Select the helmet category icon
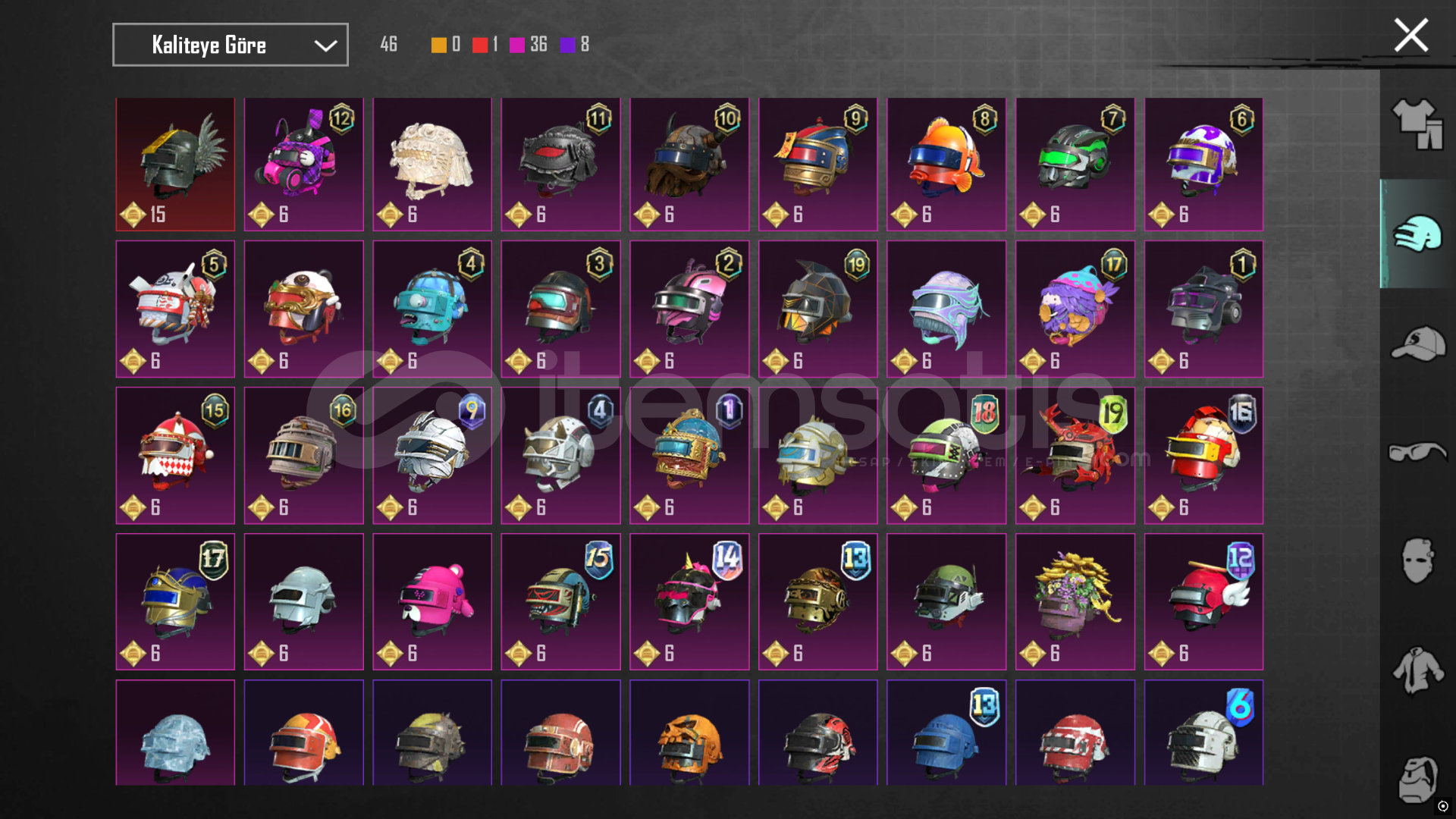The image size is (1456, 819). coord(1417,234)
